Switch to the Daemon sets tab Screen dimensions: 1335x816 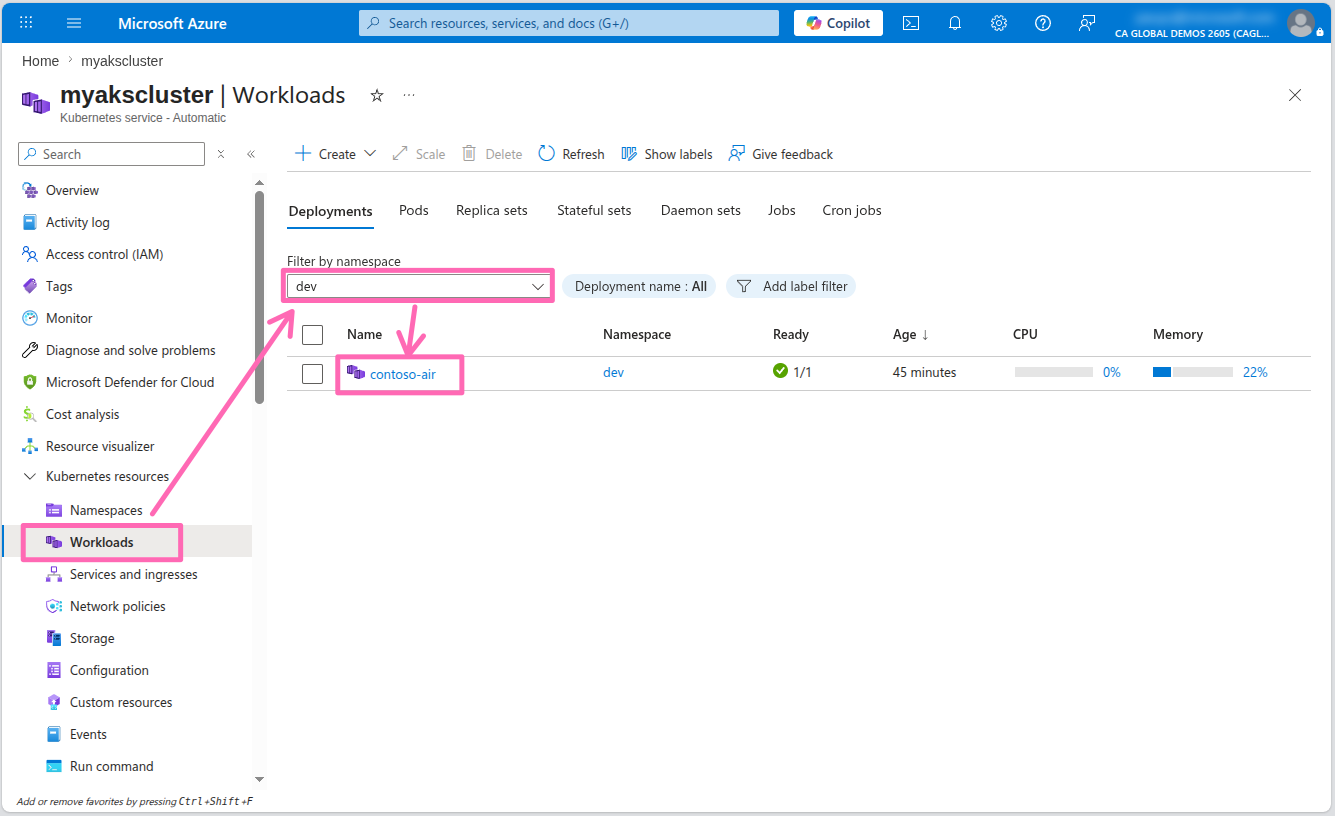click(701, 210)
